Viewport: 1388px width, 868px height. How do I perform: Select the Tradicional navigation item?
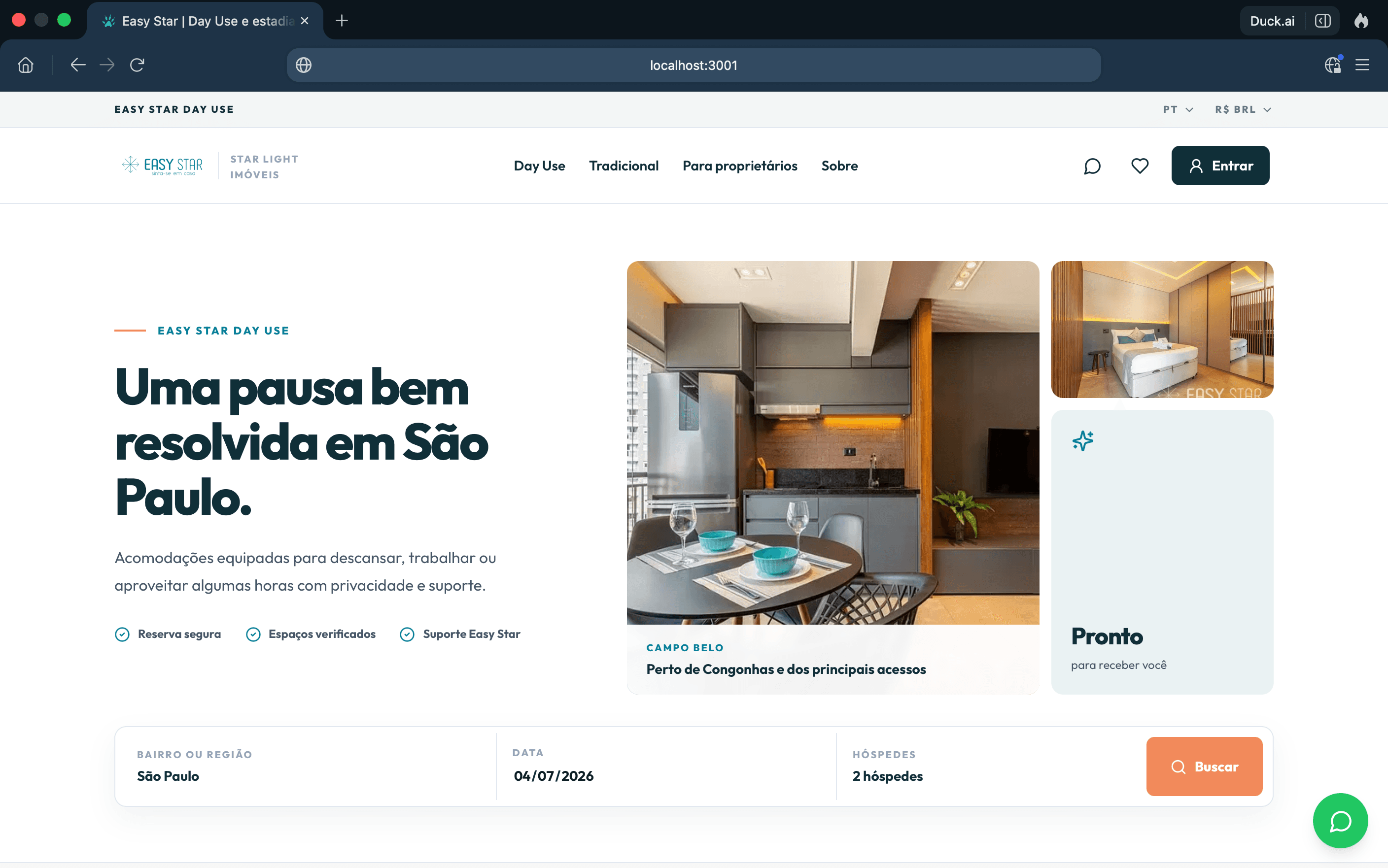(x=624, y=166)
